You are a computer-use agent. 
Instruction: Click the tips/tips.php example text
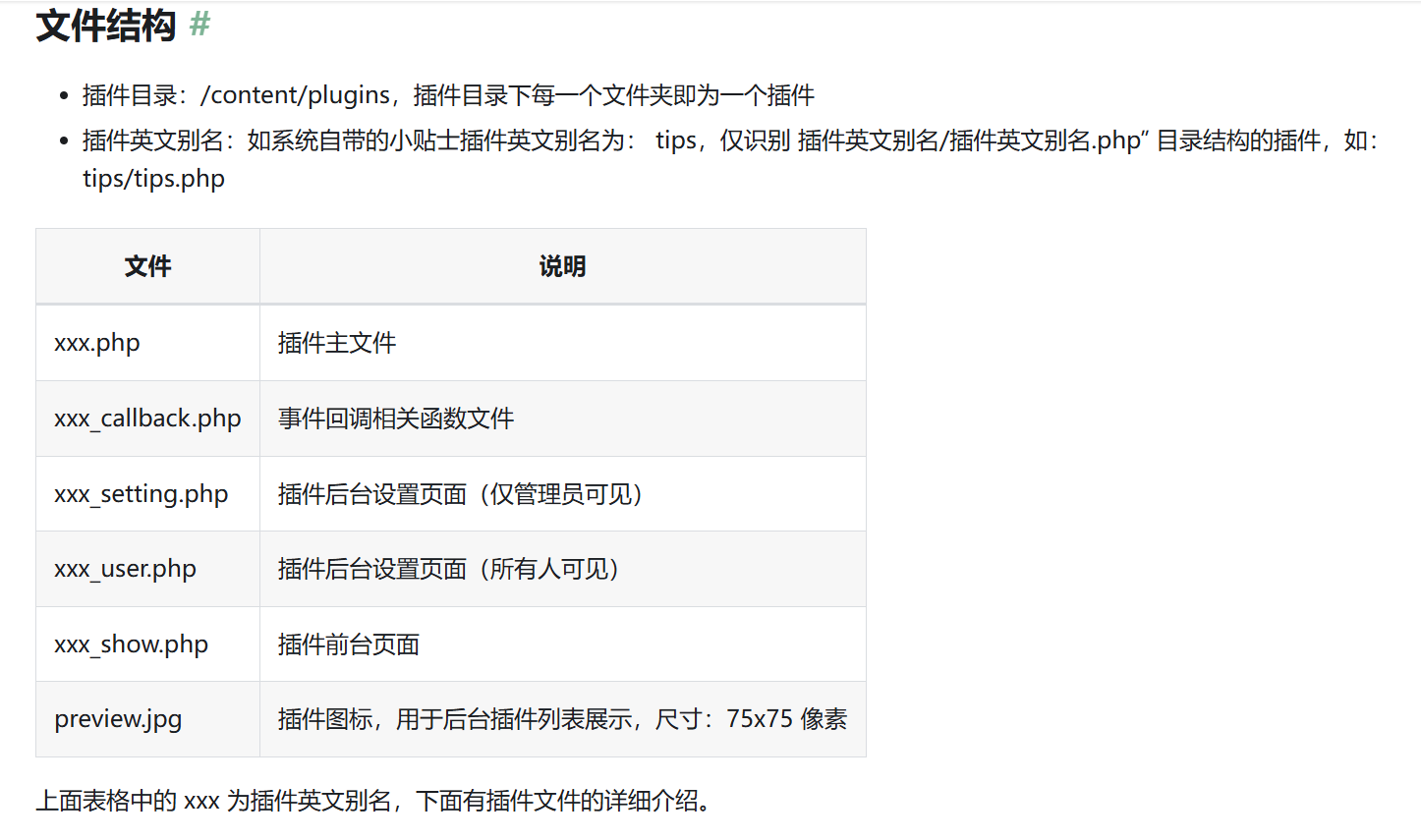(153, 179)
